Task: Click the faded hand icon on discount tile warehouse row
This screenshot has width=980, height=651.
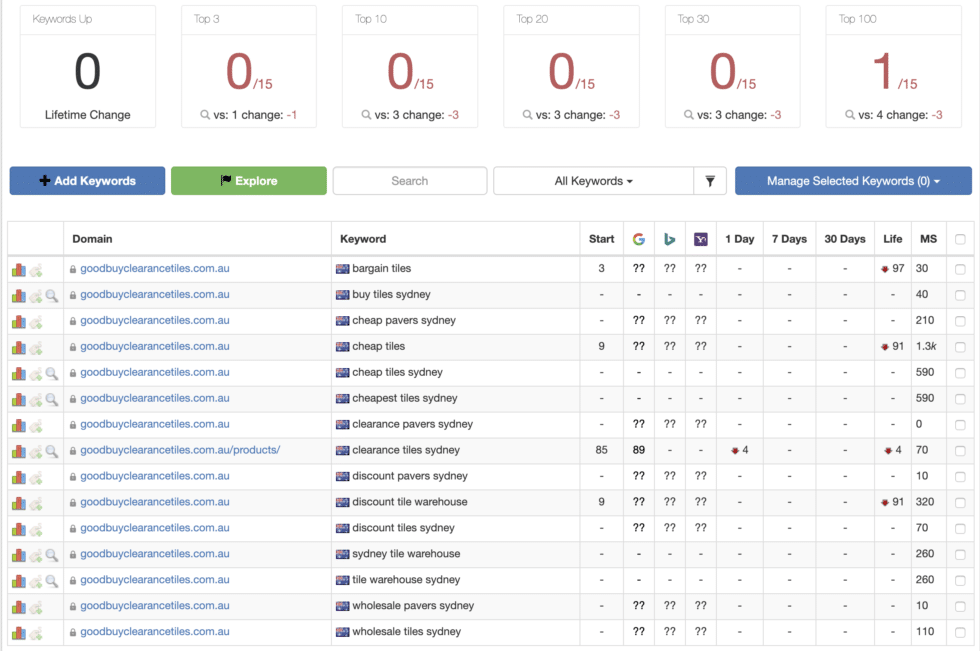Action: coord(36,503)
